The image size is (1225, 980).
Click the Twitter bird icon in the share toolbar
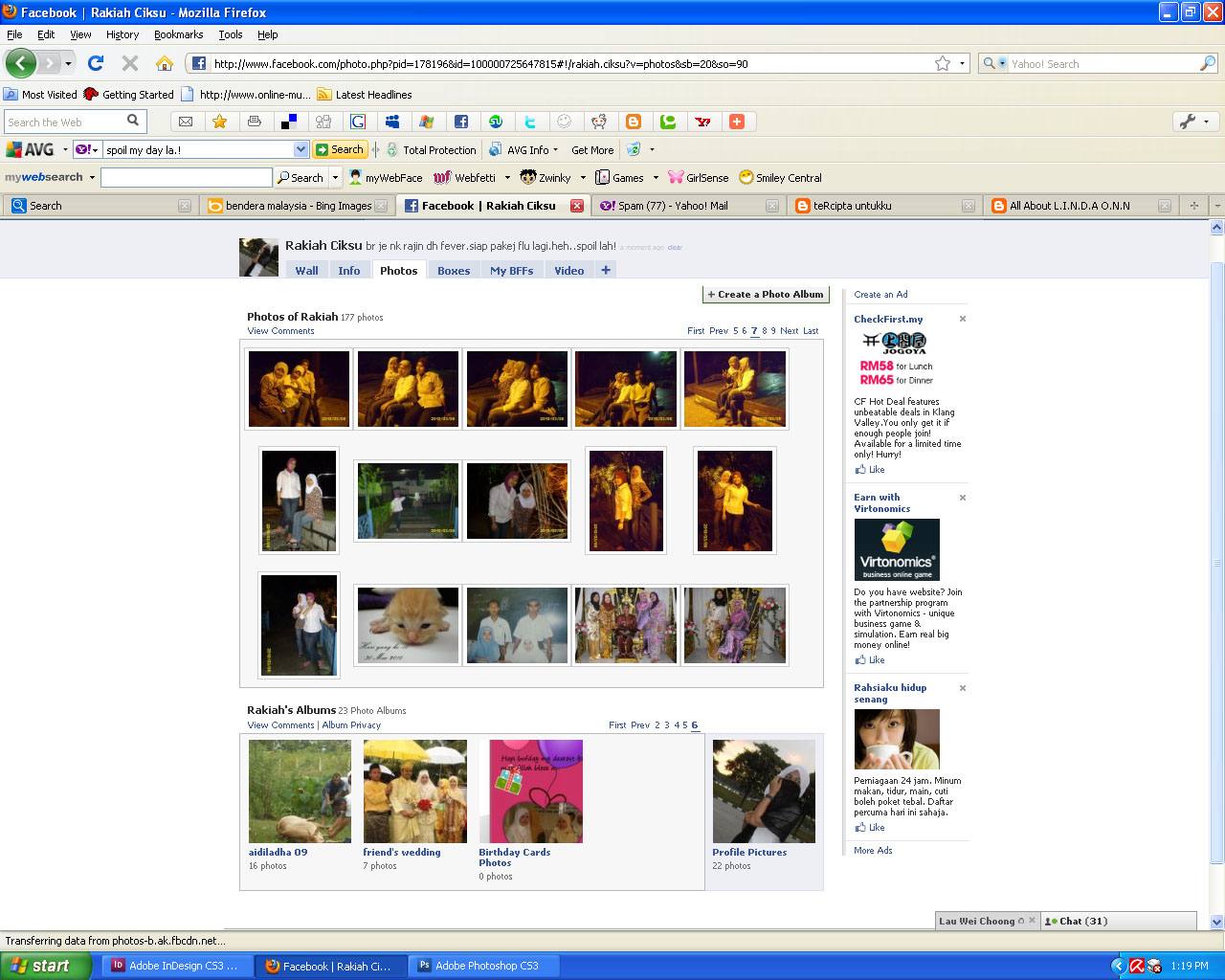(530, 122)
